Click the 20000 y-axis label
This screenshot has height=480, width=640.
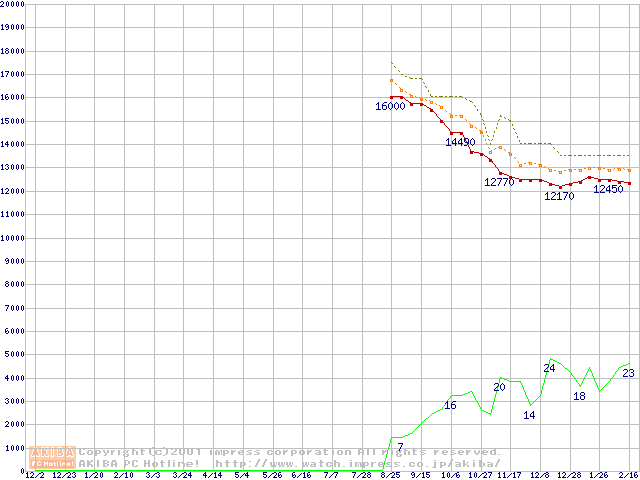coord(13,4)
